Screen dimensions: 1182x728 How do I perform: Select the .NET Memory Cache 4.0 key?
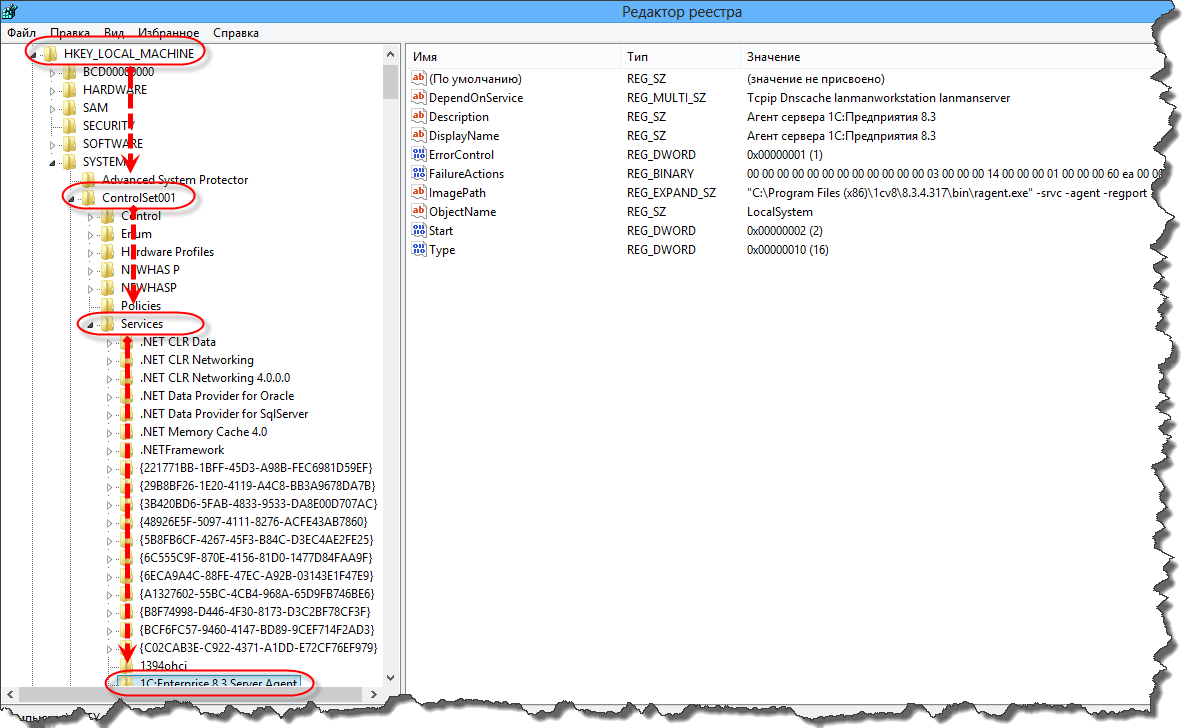[x=204, y=432]
